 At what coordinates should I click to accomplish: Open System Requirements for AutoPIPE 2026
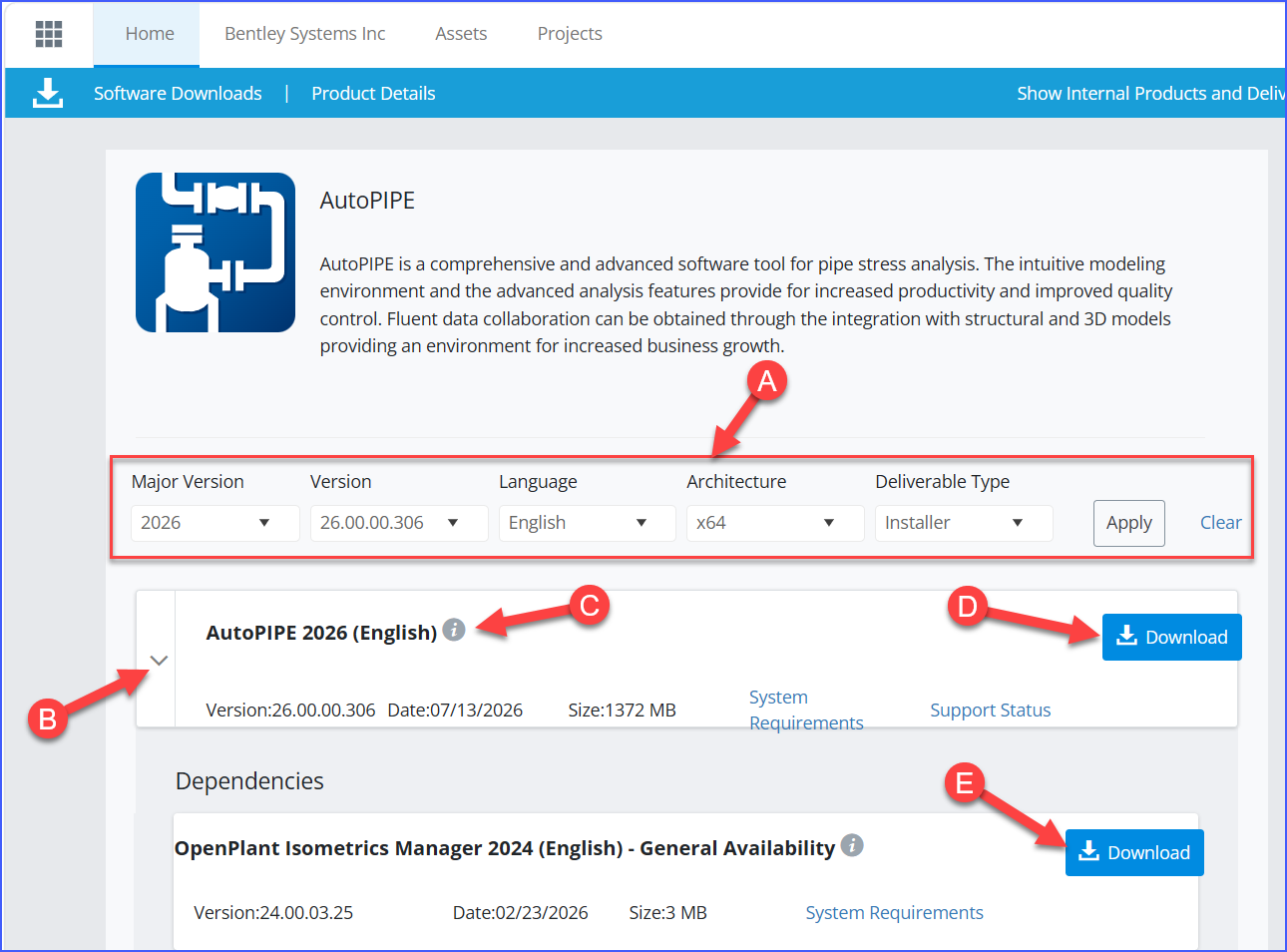806,710
